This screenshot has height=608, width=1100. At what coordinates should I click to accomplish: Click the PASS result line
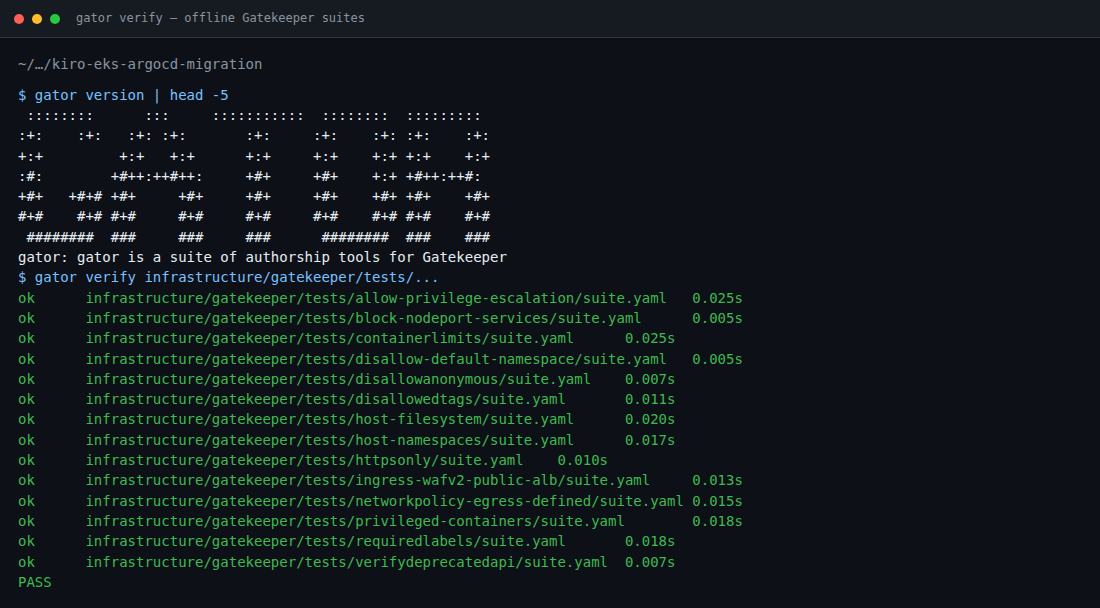(x=35, y=582)
